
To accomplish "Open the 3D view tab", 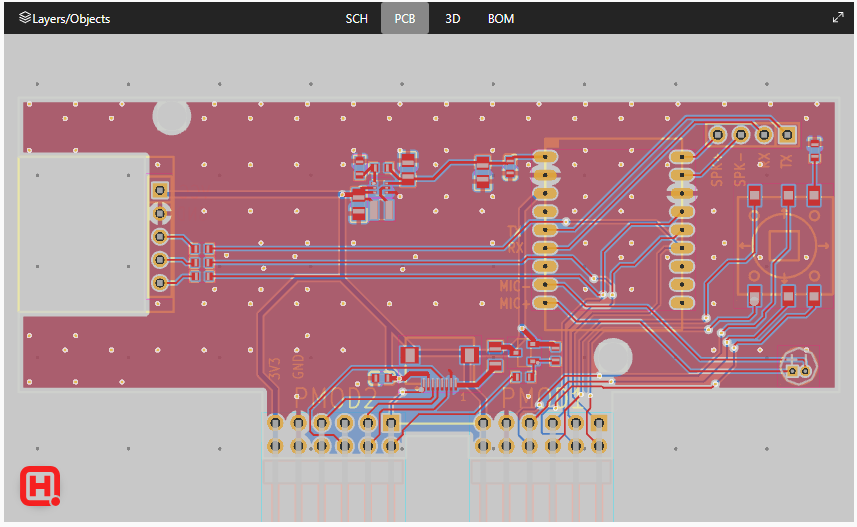I will 453,19.
